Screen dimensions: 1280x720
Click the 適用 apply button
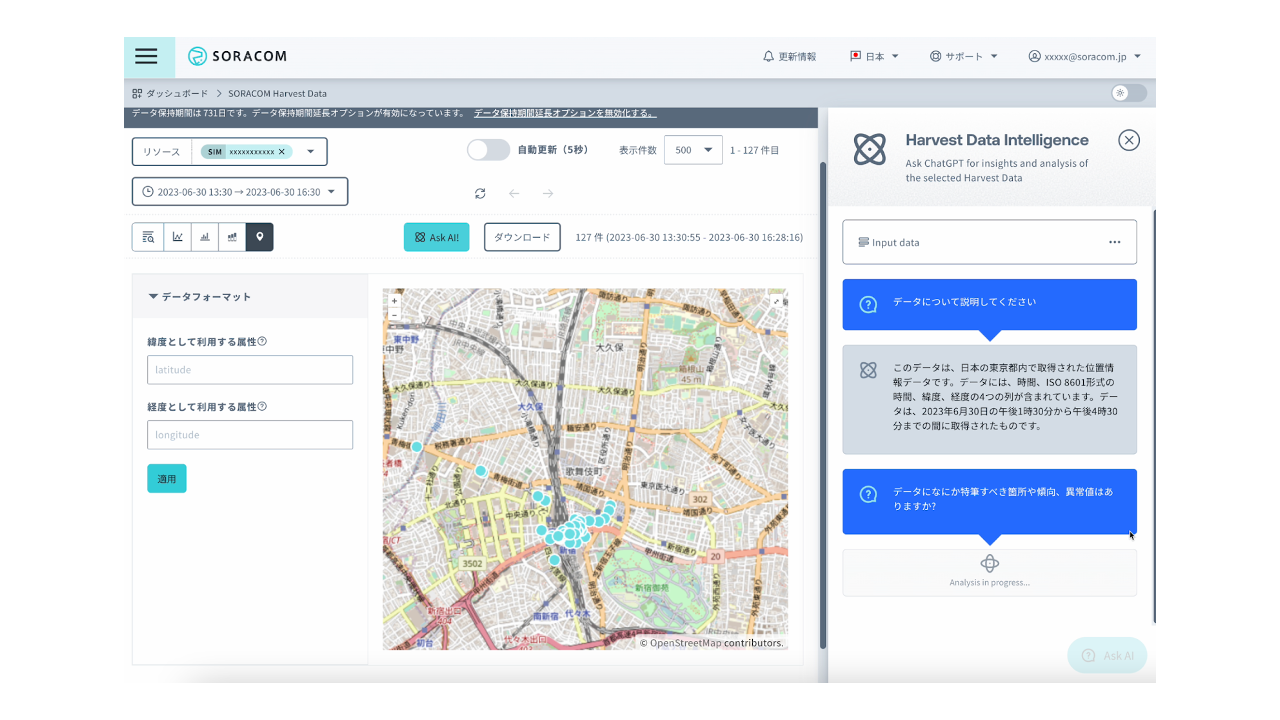(166, 478)
